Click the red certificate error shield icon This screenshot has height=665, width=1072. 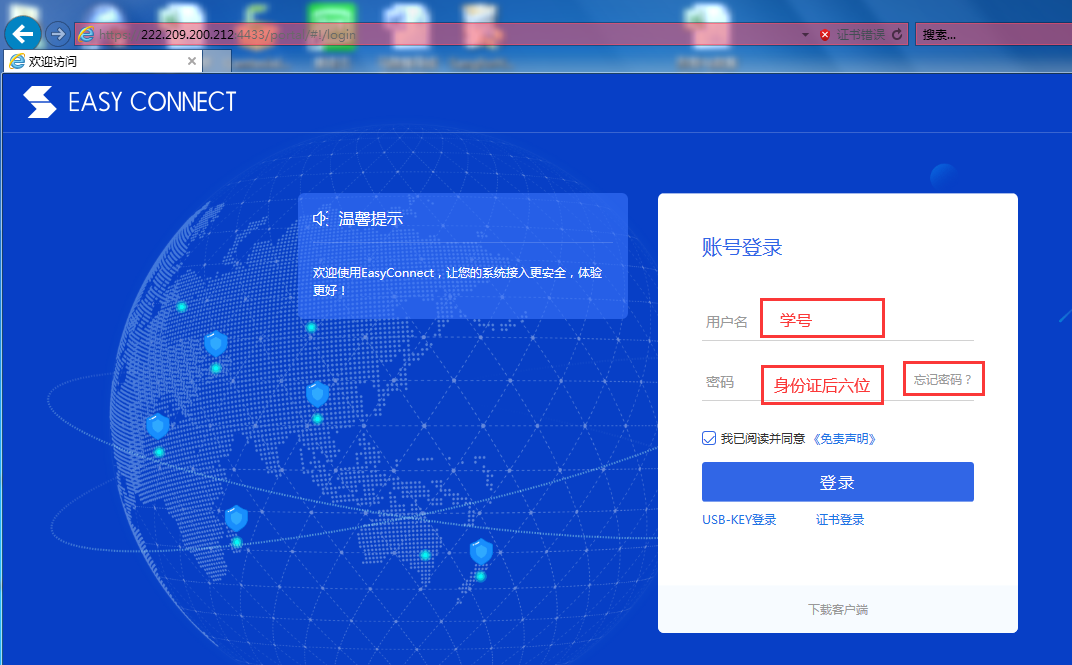tap(825, 35)
